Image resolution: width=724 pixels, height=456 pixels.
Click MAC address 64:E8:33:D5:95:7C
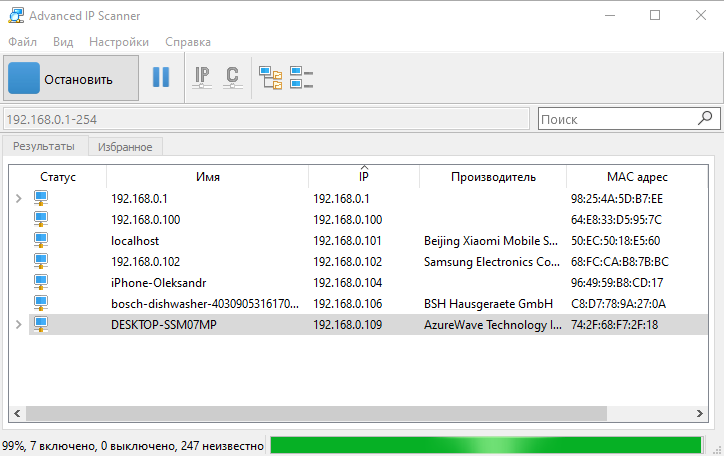[616, 219]
